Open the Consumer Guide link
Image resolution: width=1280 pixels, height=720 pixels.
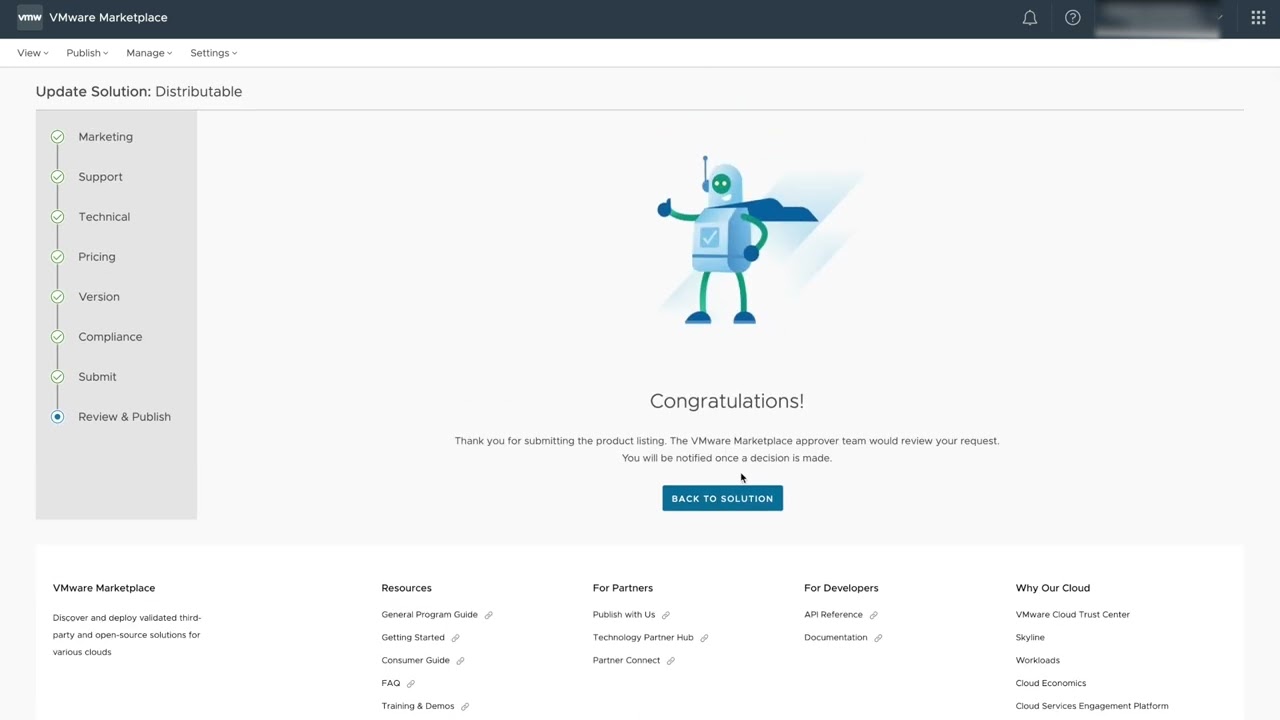coord(415,661)
